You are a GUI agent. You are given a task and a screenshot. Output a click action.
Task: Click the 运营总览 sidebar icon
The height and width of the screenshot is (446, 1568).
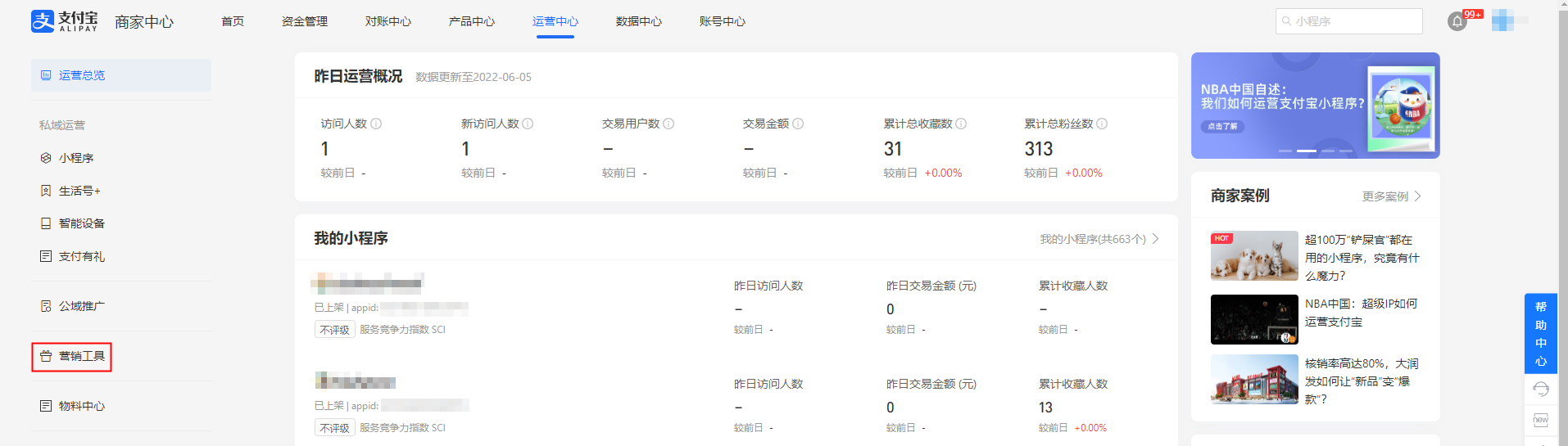click(x=46, y=75)
